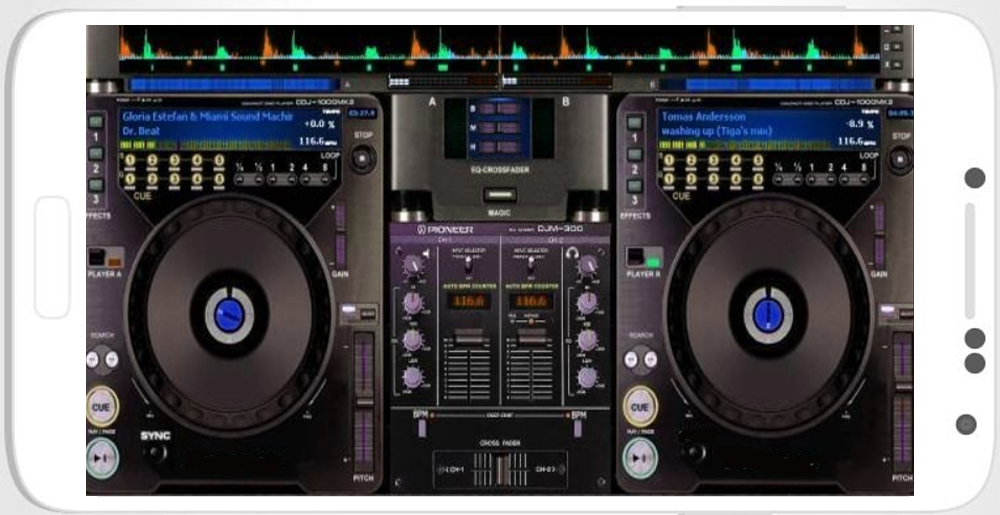Start play/pause on the right deck

(640, 457)
